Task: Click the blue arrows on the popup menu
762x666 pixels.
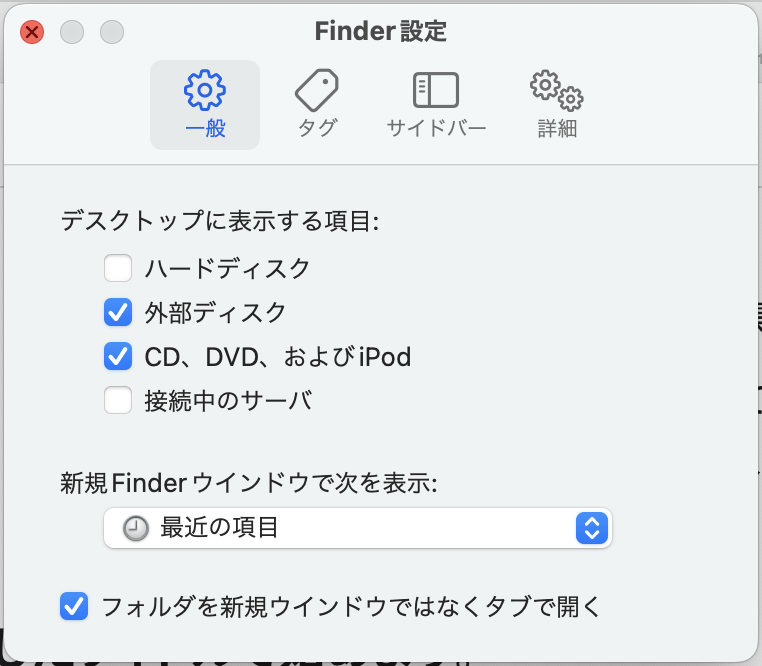Action: coord(592,528)
